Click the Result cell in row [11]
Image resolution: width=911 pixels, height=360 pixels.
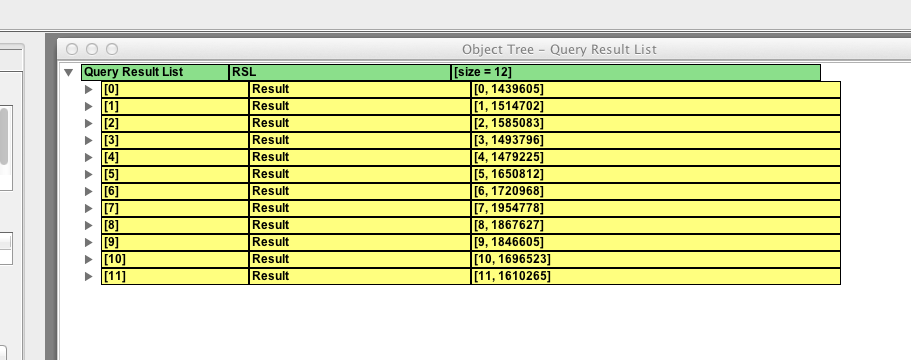(360, 276)
